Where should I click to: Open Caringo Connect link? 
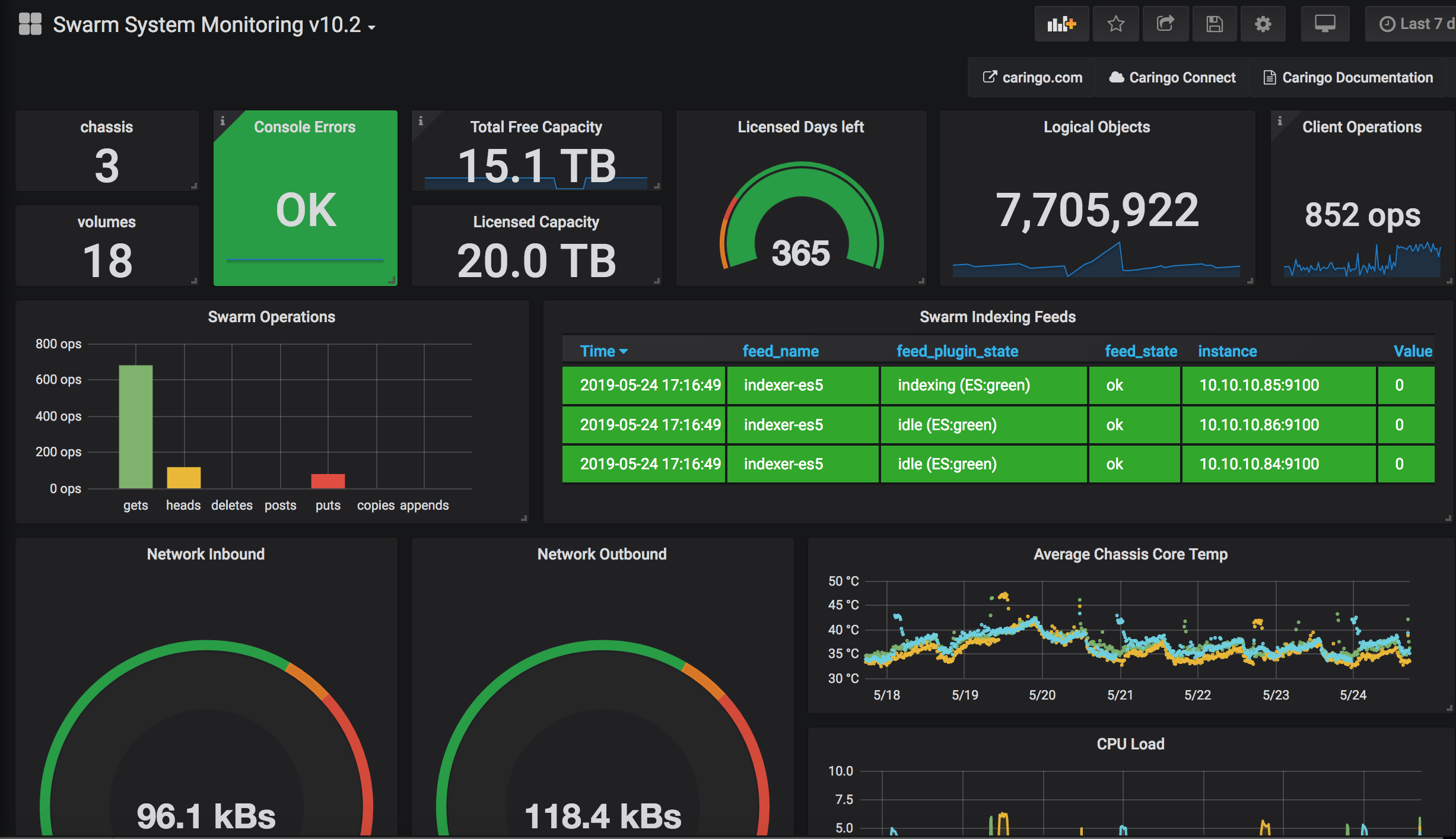point(1172,78)
